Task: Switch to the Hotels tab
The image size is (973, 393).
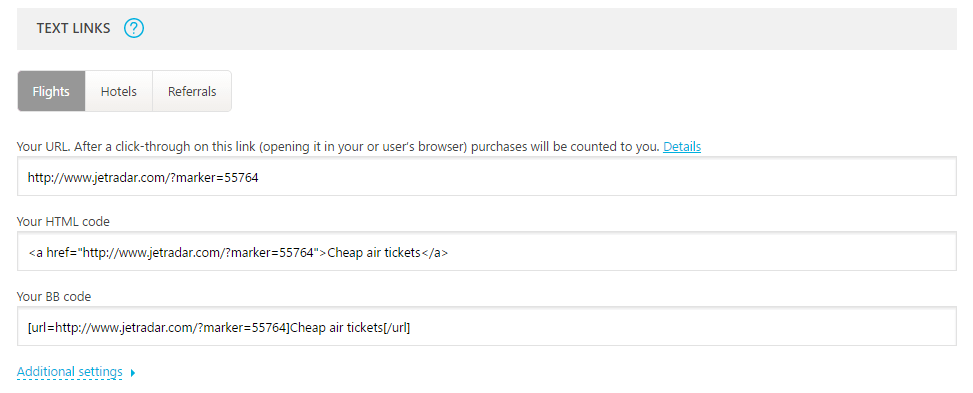Action: (119, 91)
